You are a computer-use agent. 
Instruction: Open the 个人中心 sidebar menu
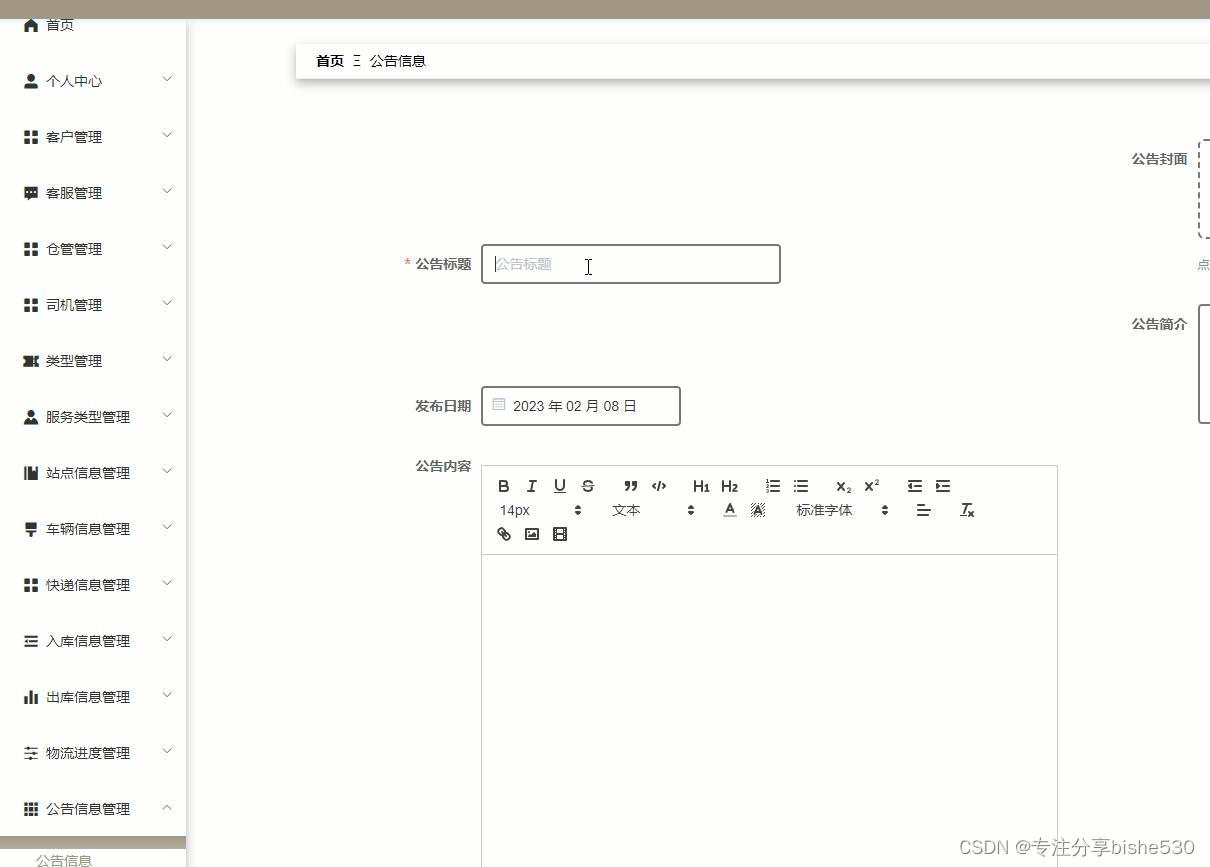tap(93, 81)
